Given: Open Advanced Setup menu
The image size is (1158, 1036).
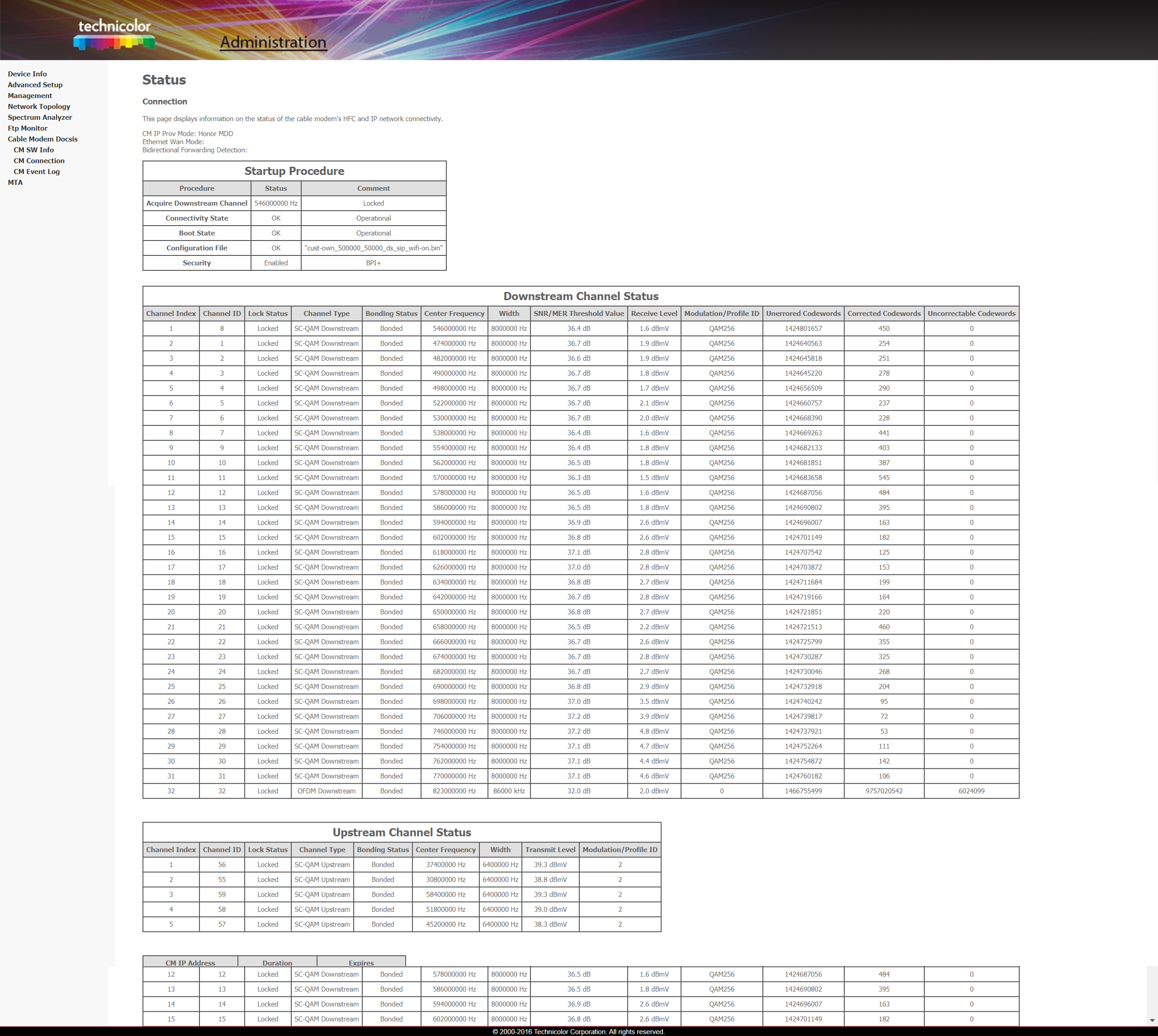Looking at the screenshot, I should [x=35, y=85].
